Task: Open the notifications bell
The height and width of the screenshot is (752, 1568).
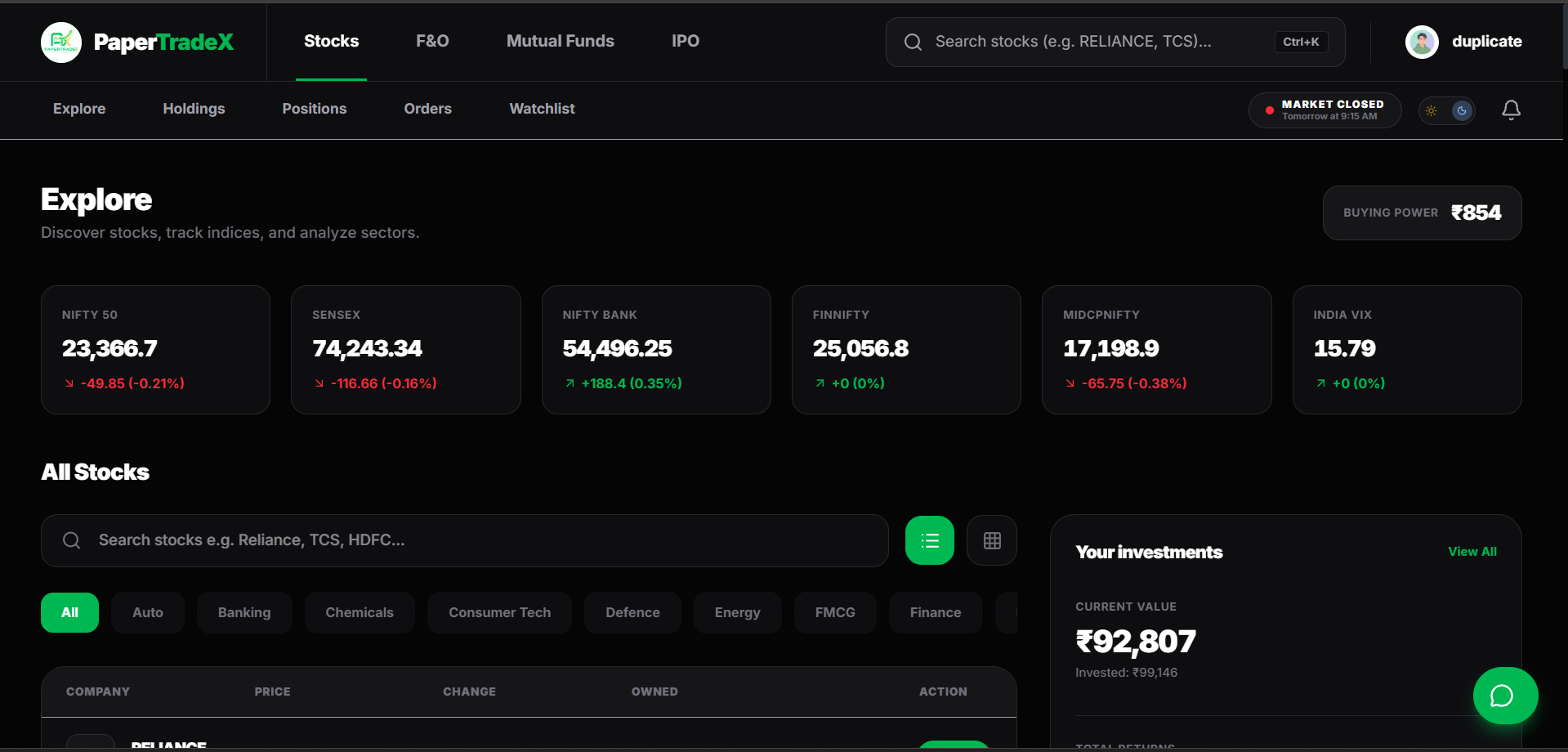Action: point(1511,110)
